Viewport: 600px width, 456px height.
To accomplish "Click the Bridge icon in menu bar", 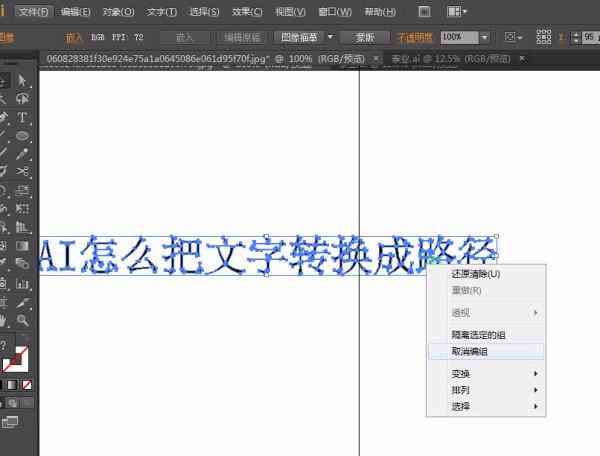I will click(424, 11).
